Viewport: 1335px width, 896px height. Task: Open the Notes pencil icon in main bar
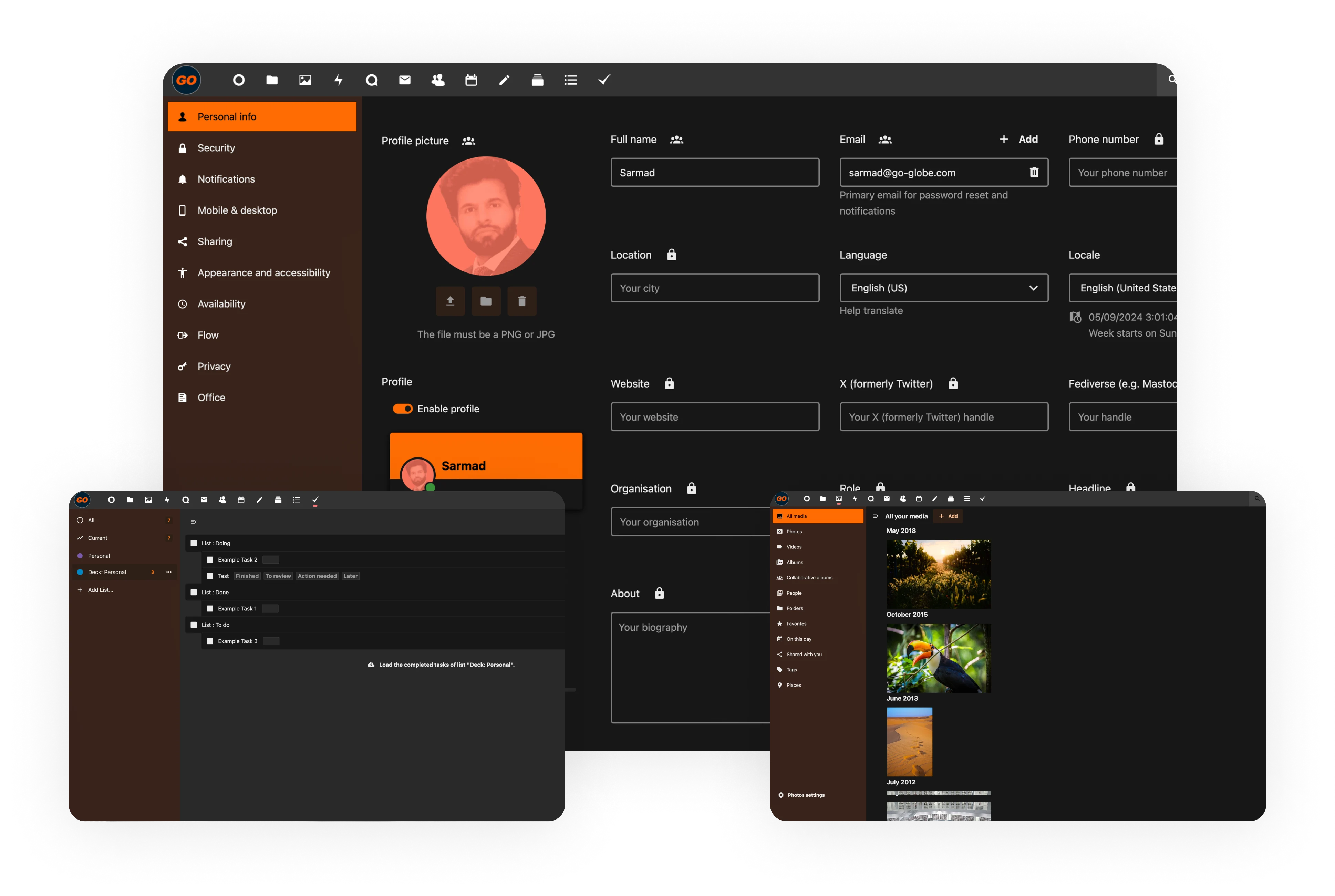504,80
